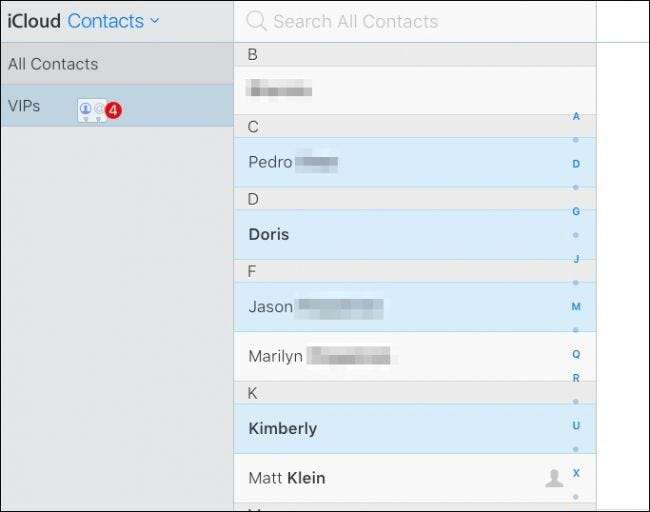Image resolution: width=650 pixels, height=512 pixels.
Task: Select the All Contacts group
Action: pyautogui.click(x=53, y=64)
